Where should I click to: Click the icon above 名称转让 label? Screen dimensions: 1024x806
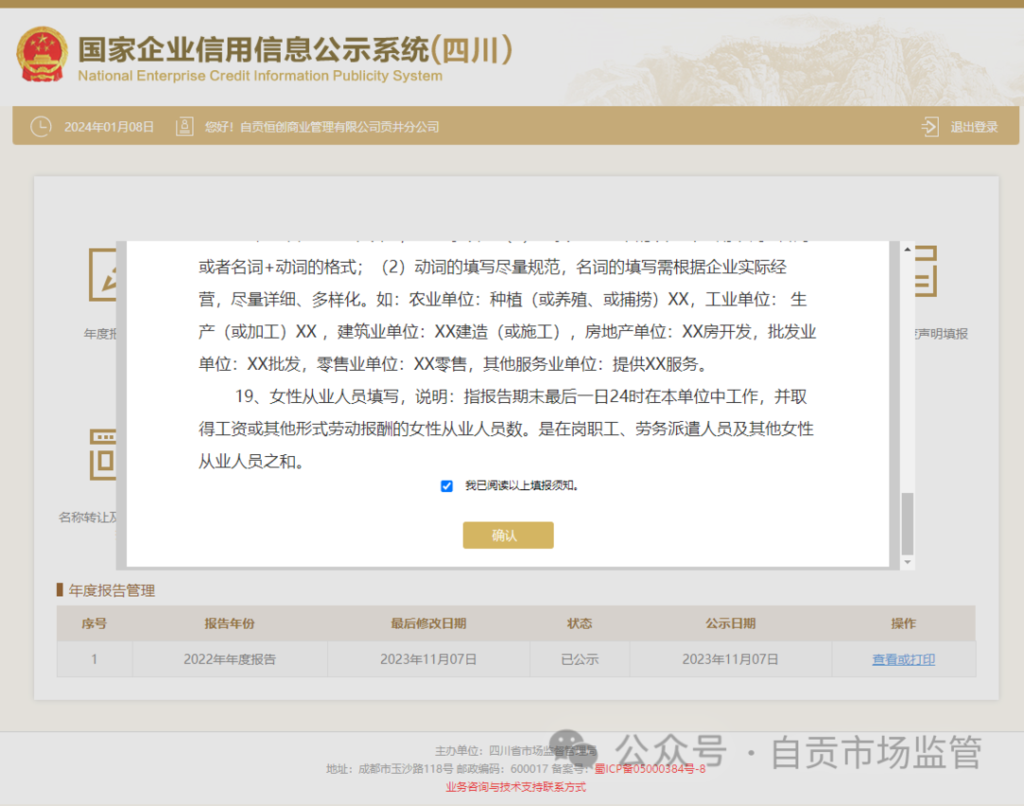(x=103, y=455)
